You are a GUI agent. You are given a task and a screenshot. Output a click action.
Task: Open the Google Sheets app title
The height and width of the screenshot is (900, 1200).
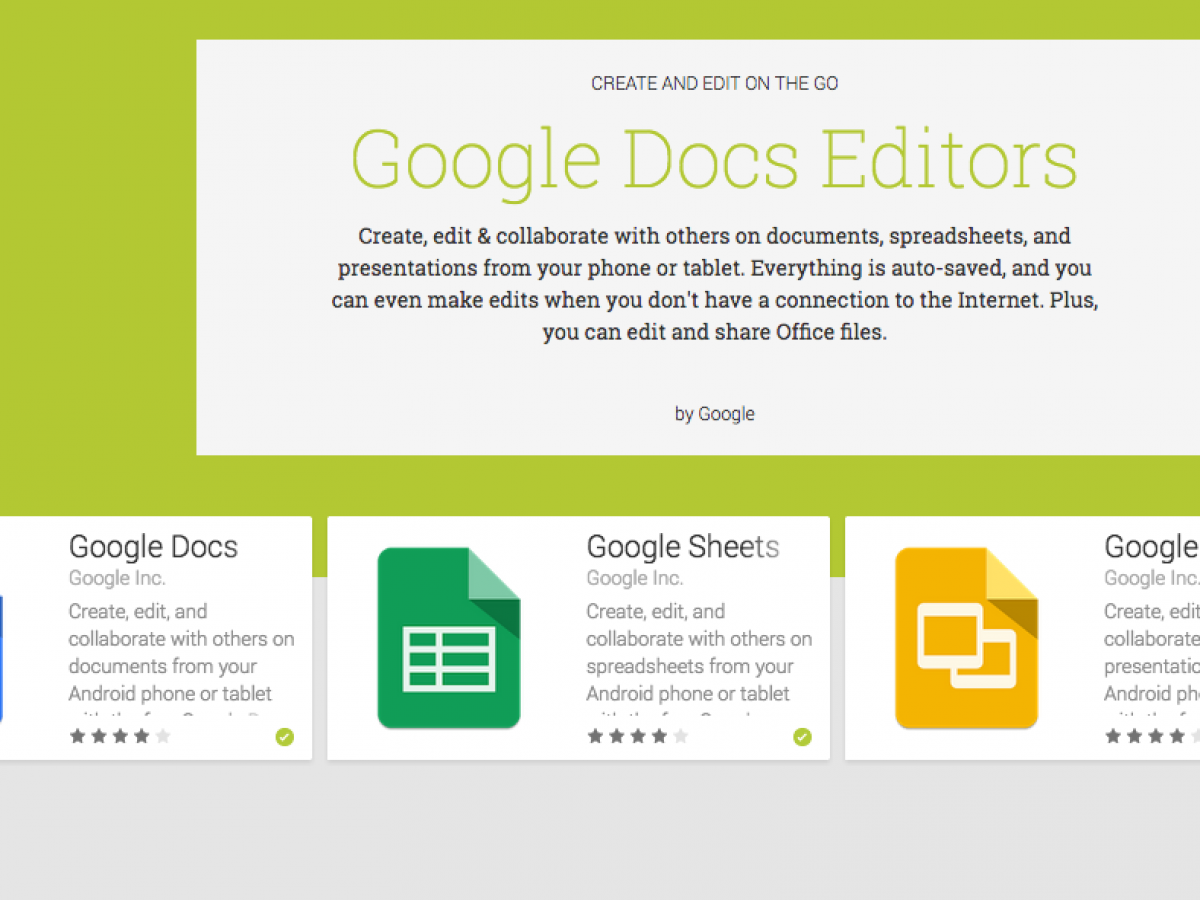(683, 547)
